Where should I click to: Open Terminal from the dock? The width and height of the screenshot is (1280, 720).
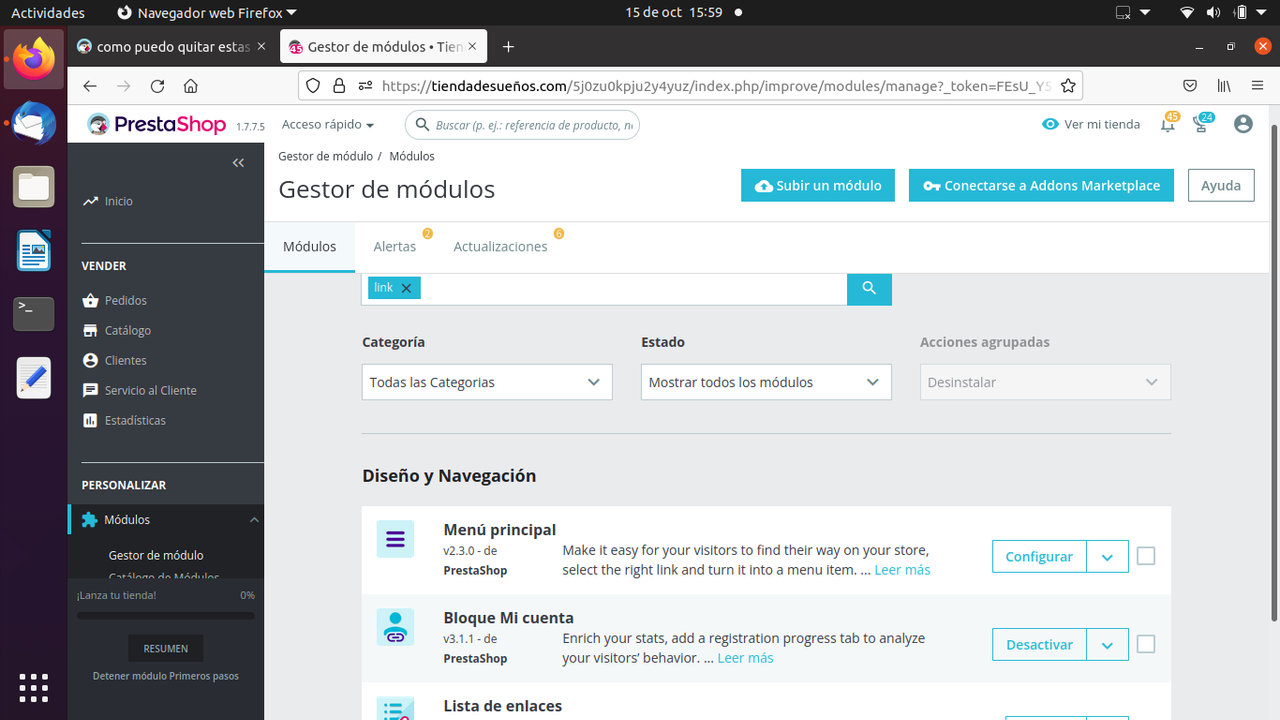point(34,314)
